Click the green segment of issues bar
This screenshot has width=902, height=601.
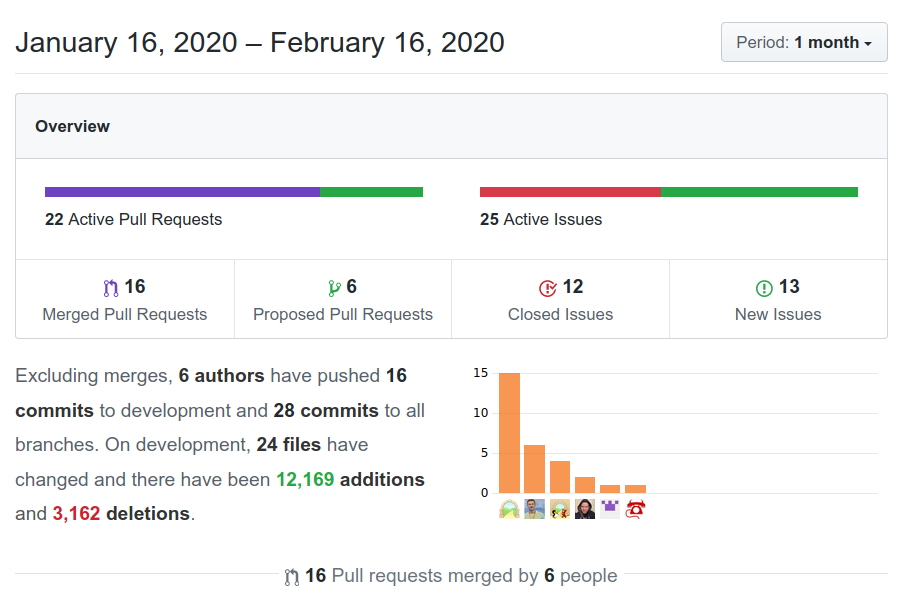point(759,192)
